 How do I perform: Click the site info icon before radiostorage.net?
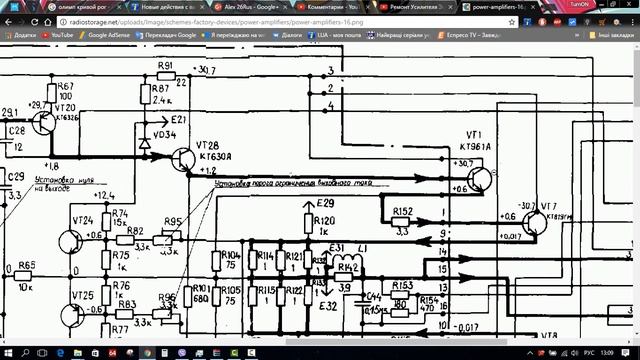click(63, 22)
